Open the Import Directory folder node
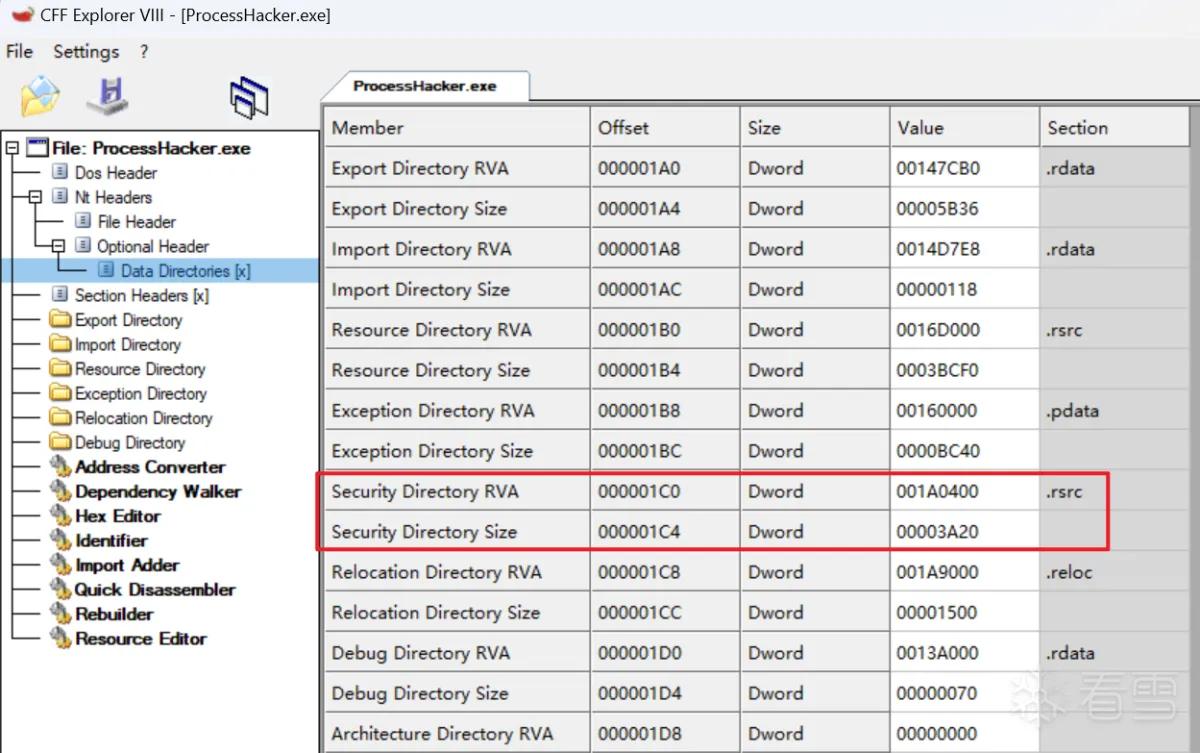The height and width of the screenshot is (753, 1200). coord(128,345)
